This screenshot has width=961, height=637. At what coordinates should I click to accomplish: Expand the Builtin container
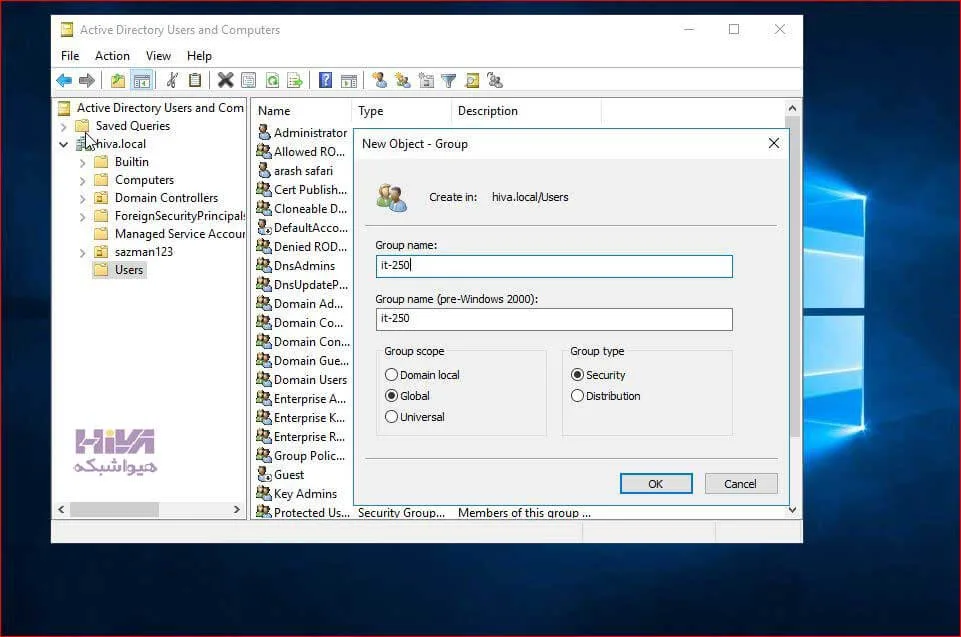[82, 163]
